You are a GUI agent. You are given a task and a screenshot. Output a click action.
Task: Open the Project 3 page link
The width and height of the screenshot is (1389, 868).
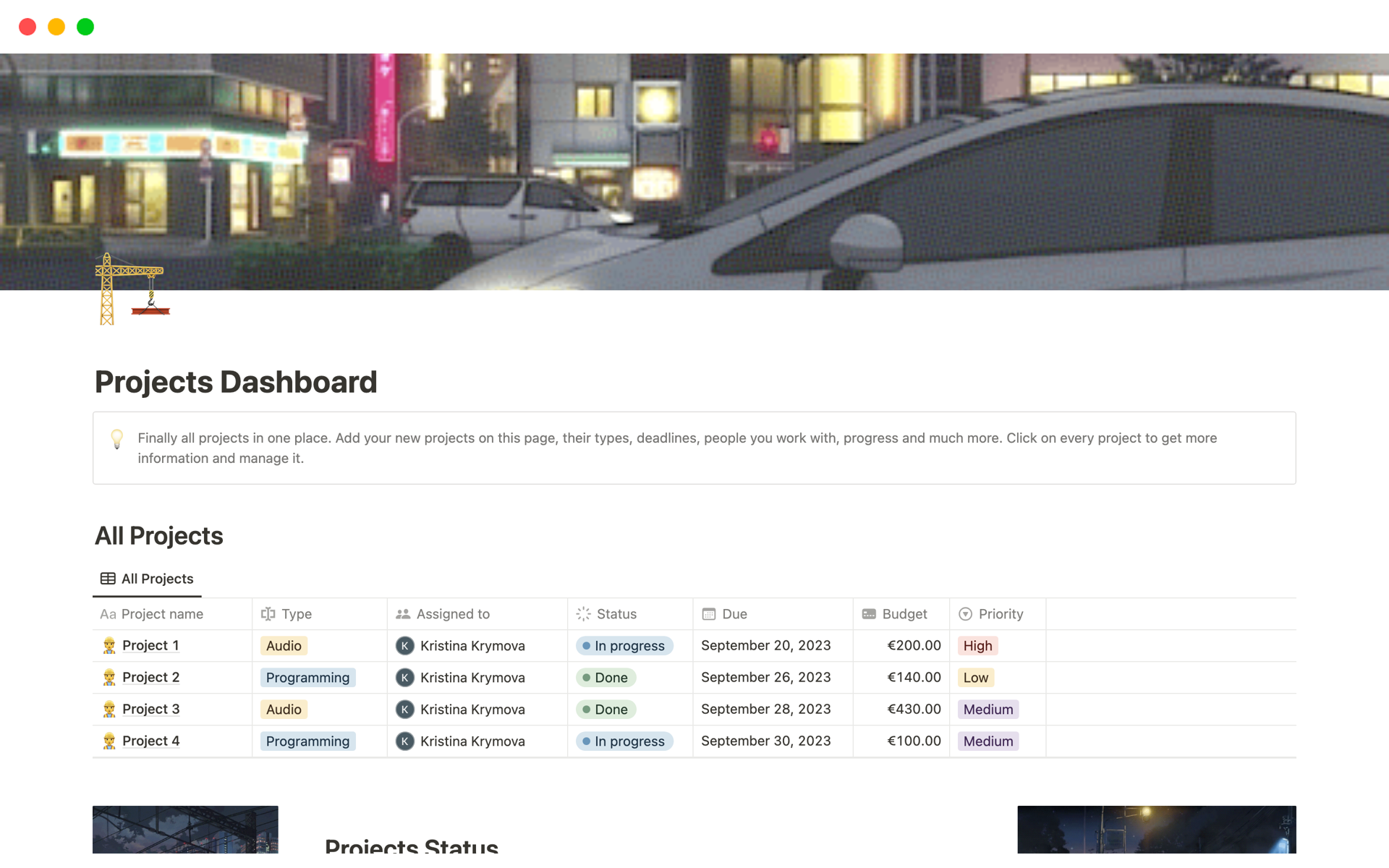150,710
